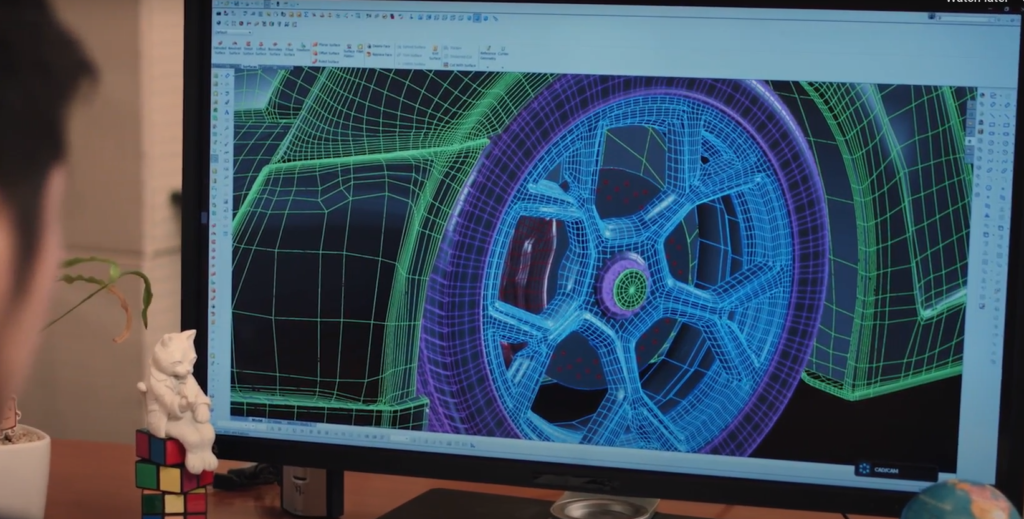
Task: Click the greyed Extend Surface command
Action: [x=412, y=47]
